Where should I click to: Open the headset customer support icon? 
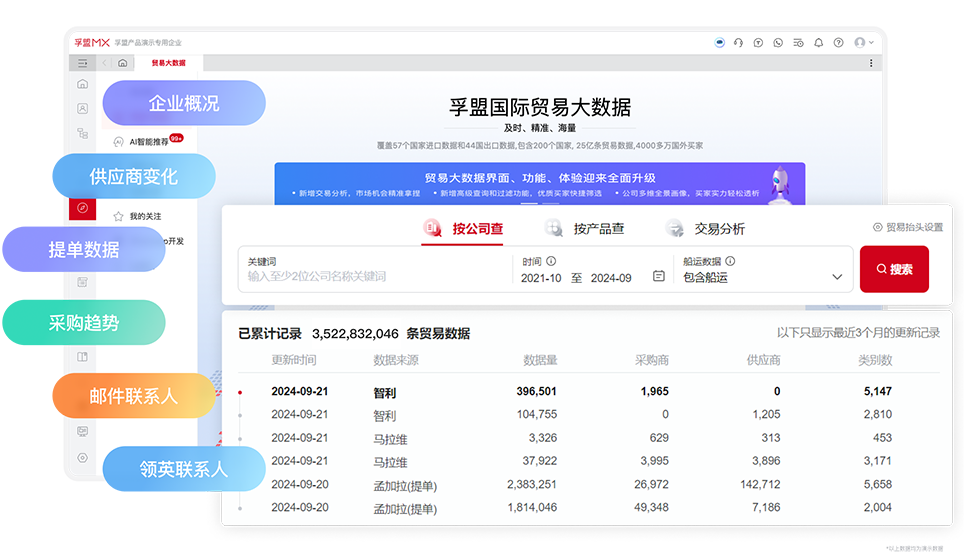pos(738,43)
